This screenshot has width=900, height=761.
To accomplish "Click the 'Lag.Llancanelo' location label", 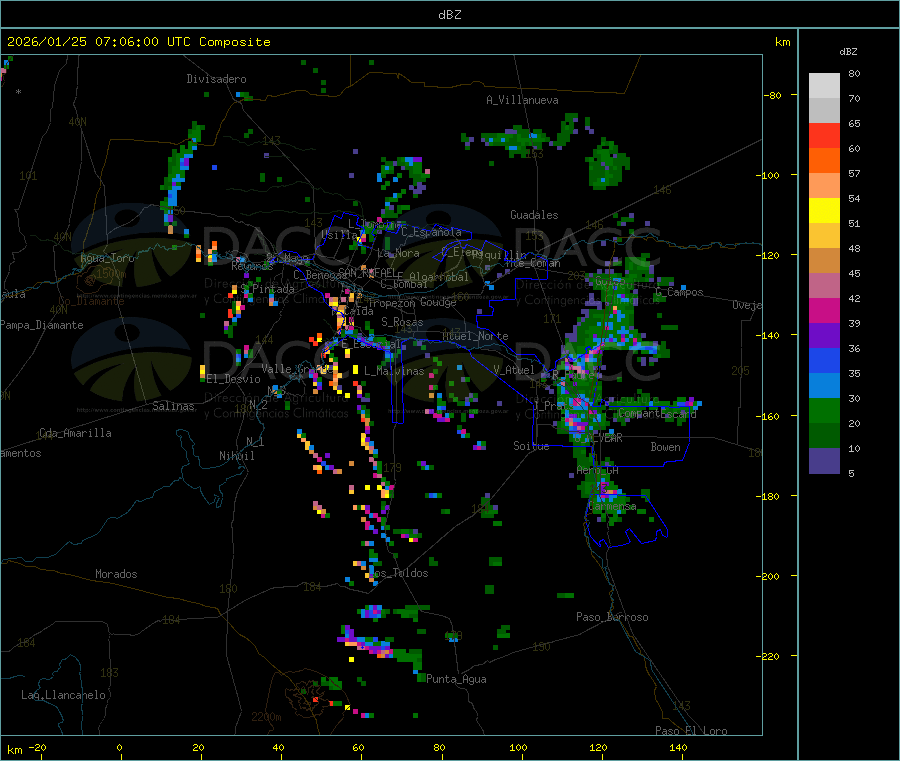I will click(63, 695).
